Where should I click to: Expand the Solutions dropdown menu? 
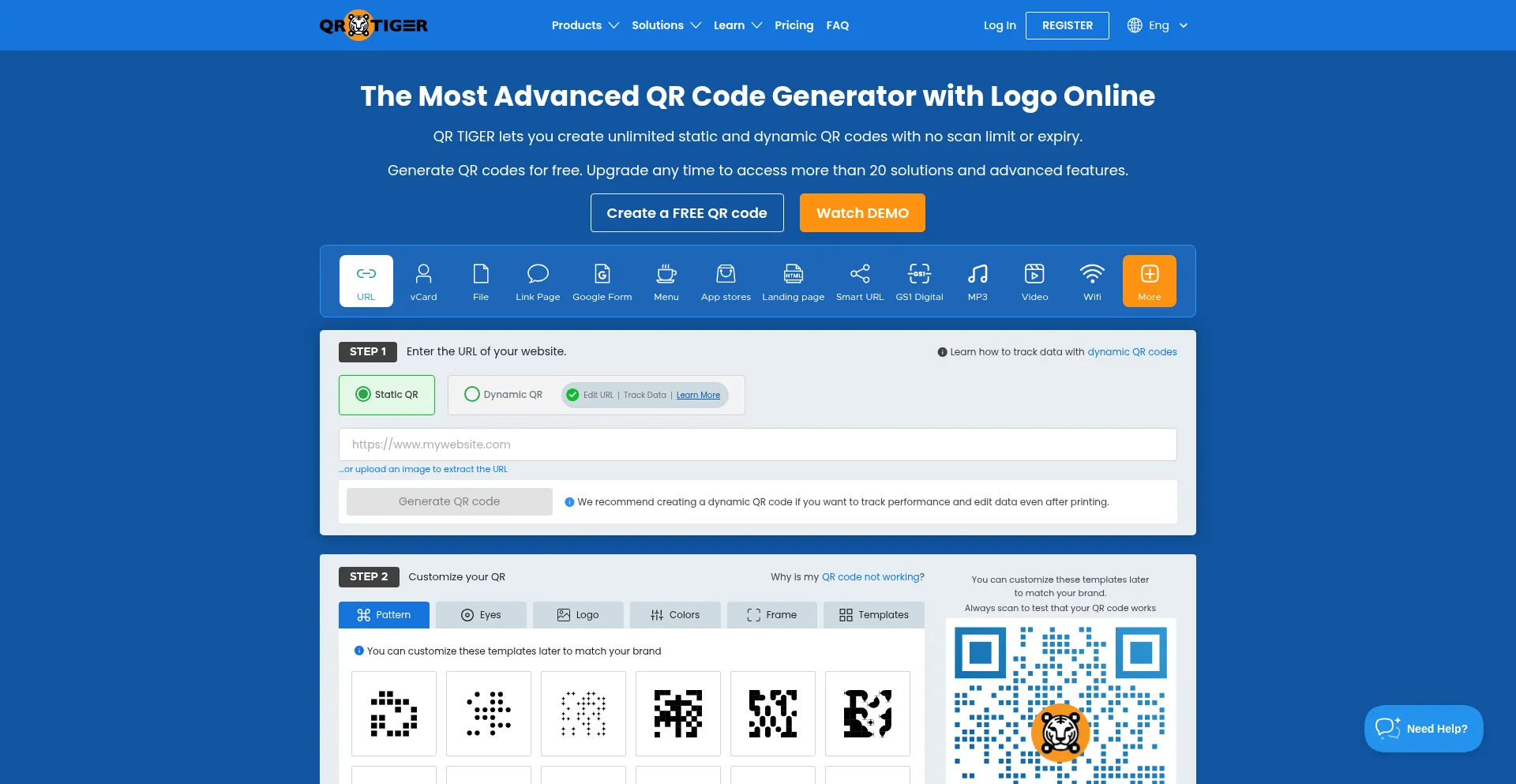(x=666, y=25)
